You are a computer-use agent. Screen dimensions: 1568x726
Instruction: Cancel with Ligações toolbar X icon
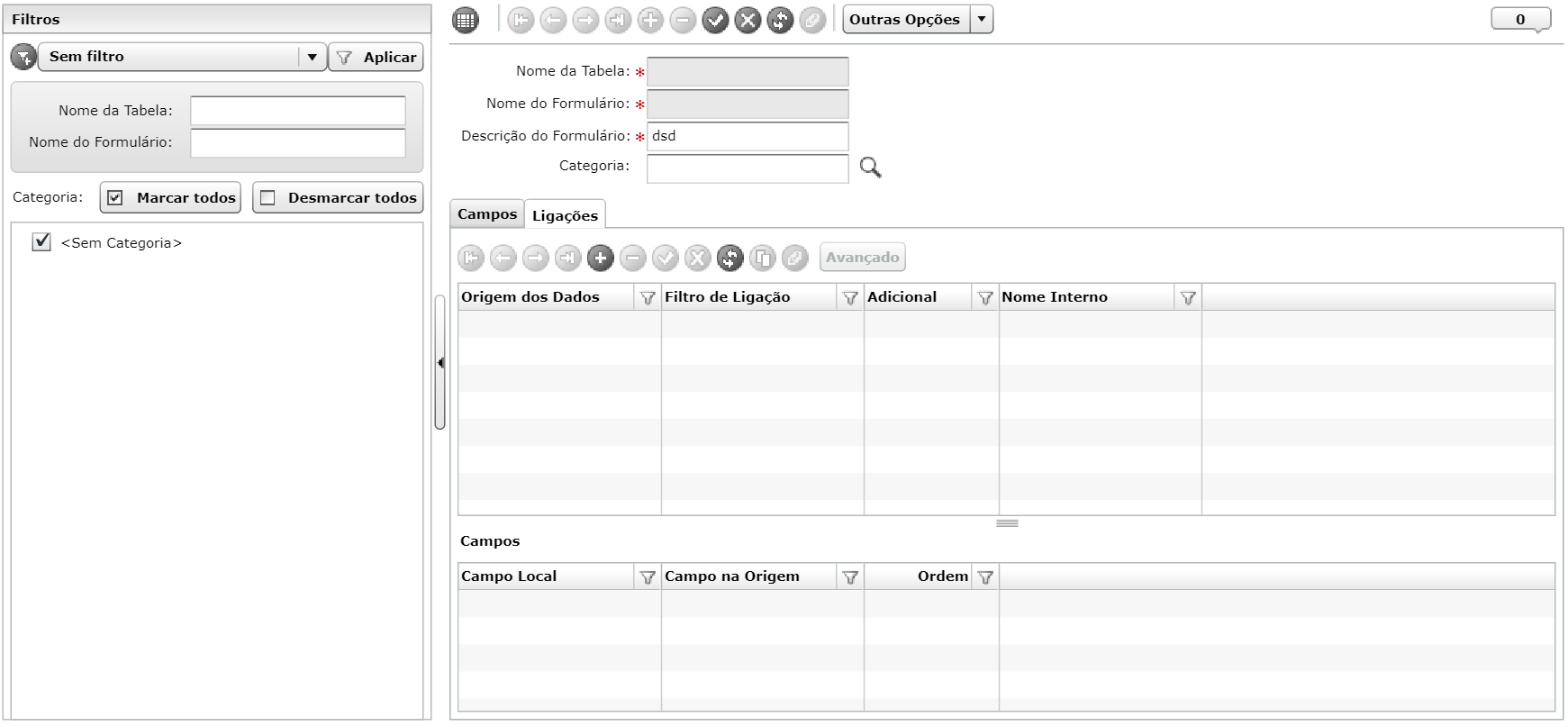point(698,259)
